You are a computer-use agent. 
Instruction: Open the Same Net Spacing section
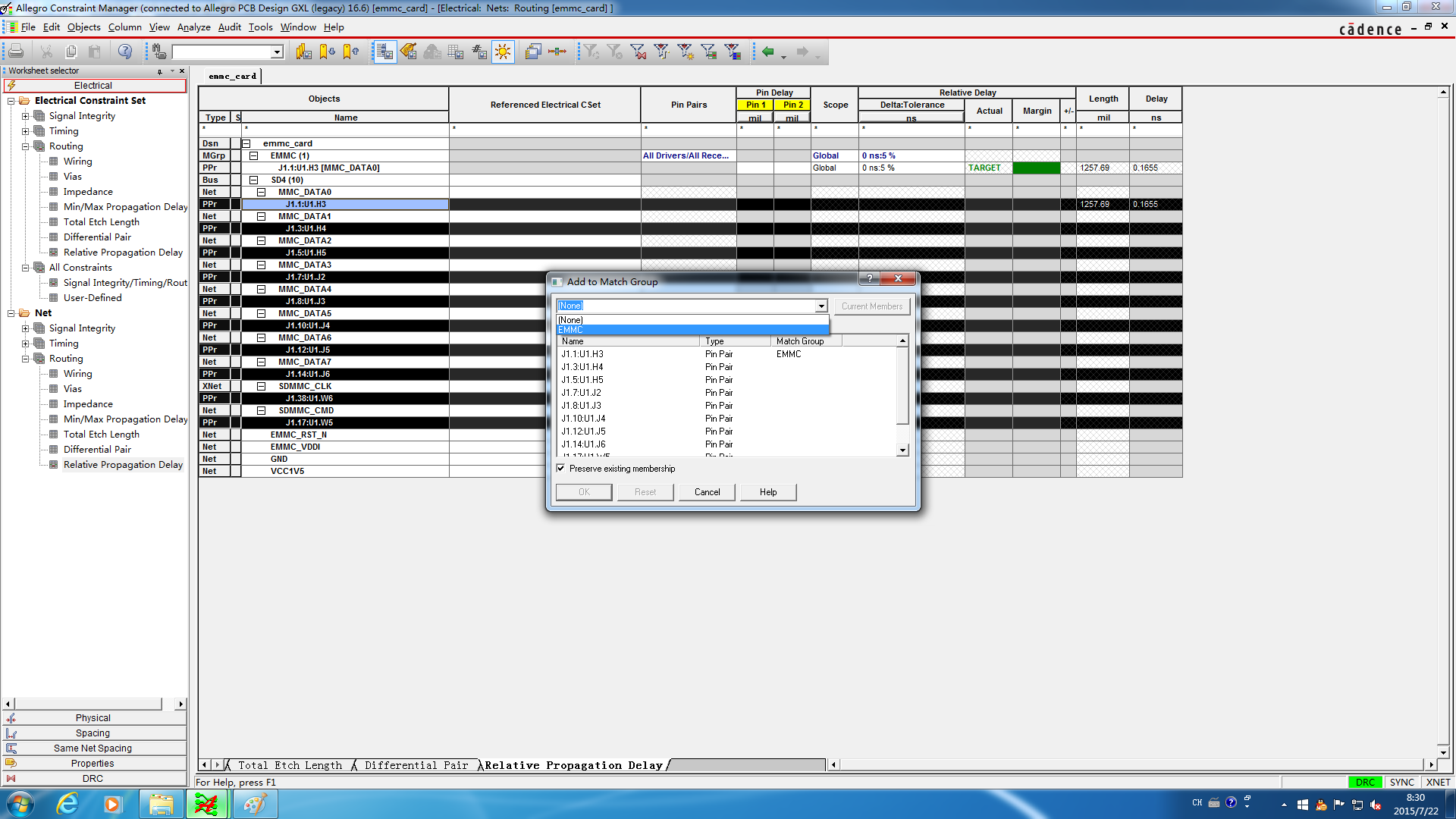pyautogui.click(x=94, y=748)
